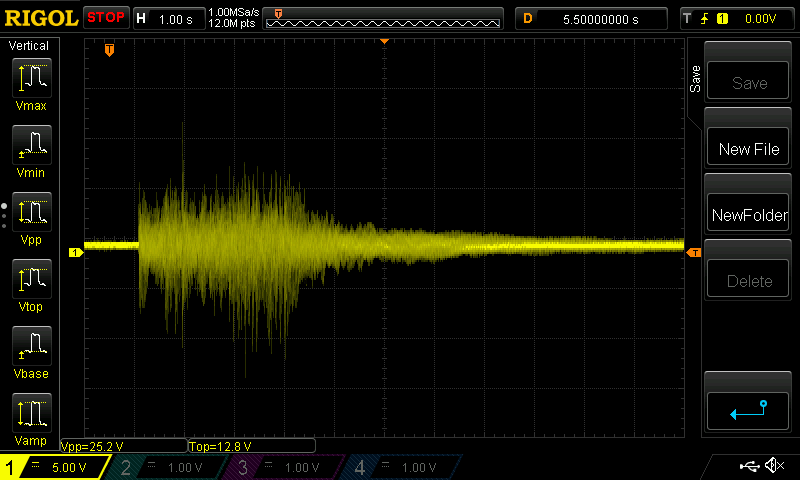800x480 pixels.
Task: Click the yellow channel 1 ground level marker
Action: coord(76,252)
